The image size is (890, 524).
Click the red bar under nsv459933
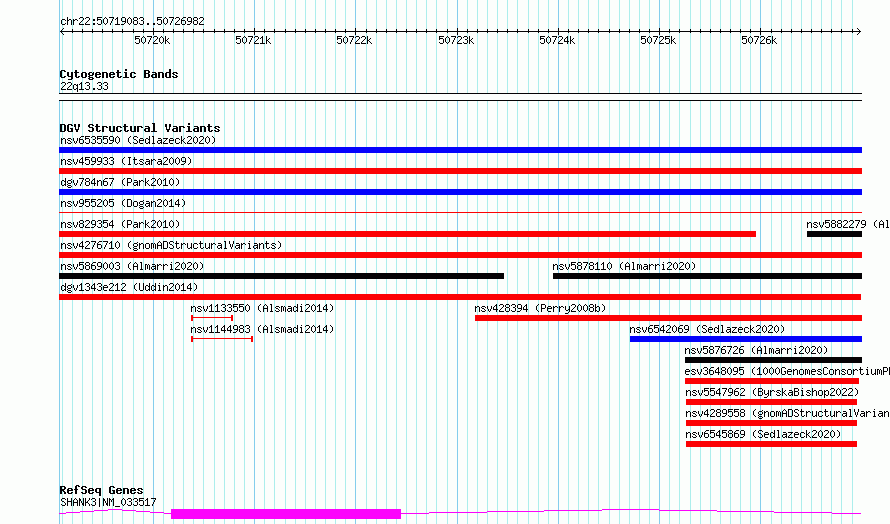[460, 171]
